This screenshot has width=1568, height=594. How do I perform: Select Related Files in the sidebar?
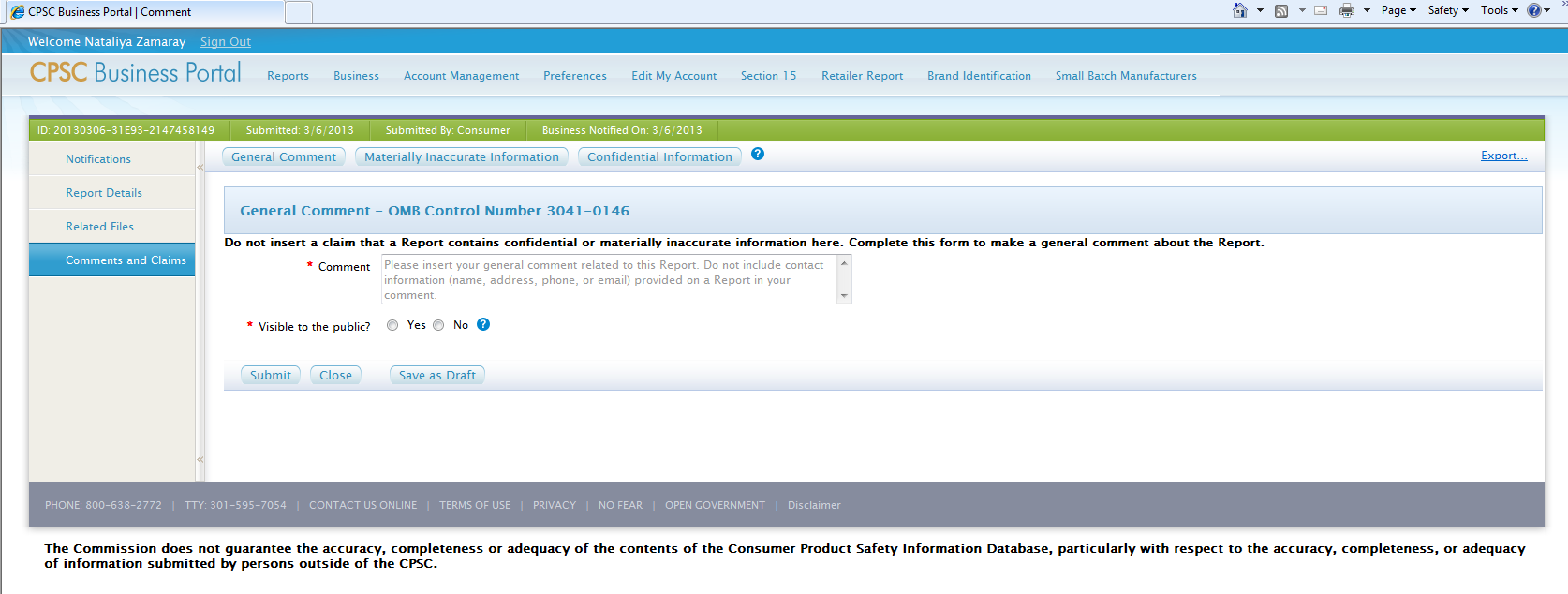point(111,227)
